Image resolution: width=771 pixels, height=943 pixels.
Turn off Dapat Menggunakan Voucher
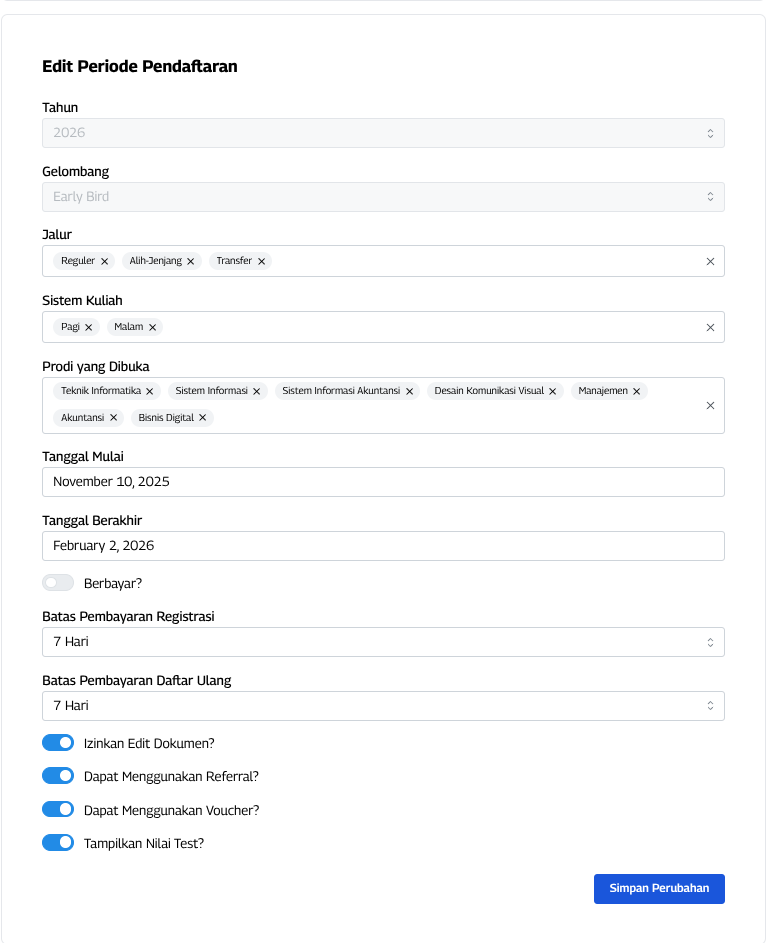58,810
